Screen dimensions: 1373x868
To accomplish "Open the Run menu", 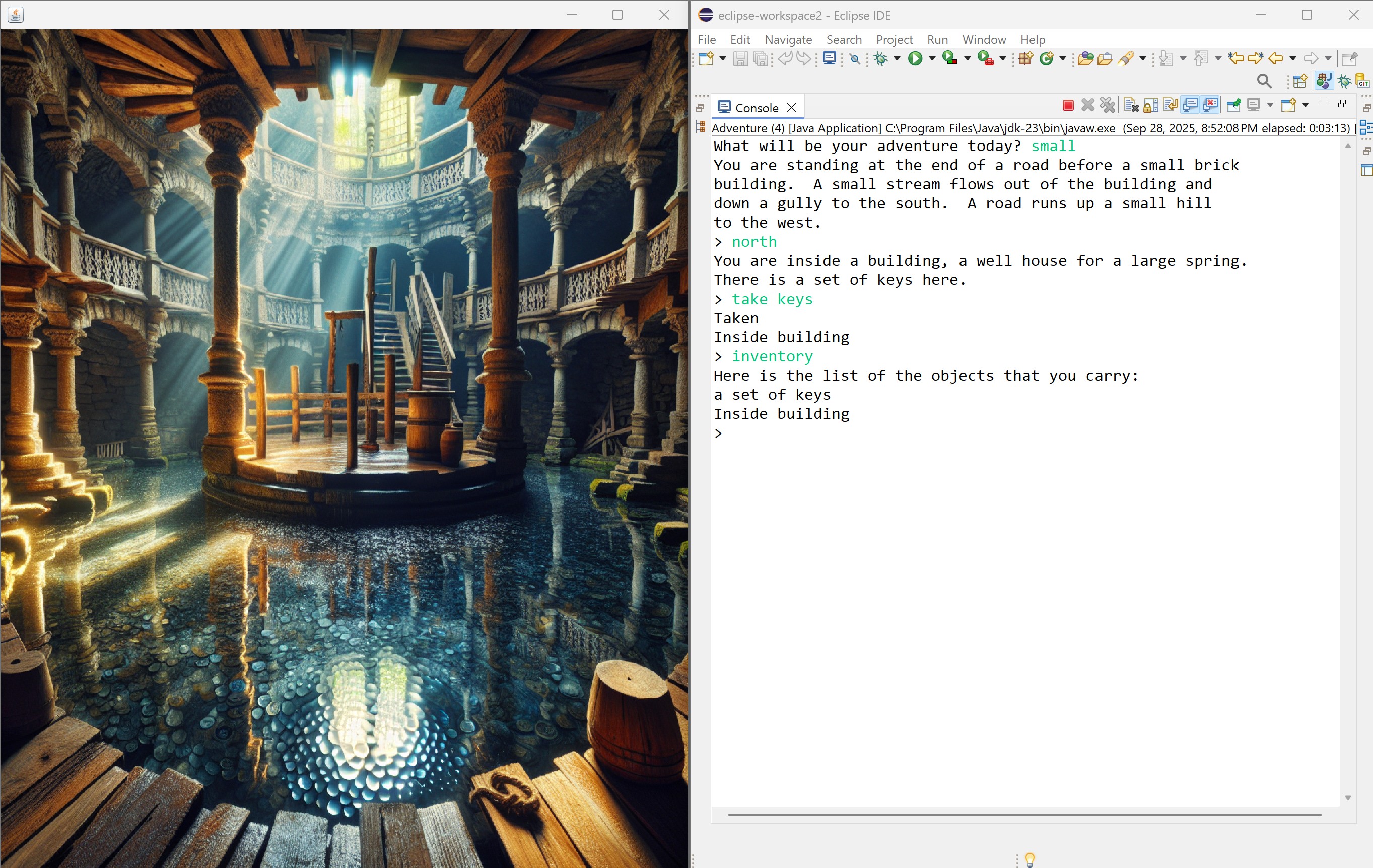I will pos(937,39).
